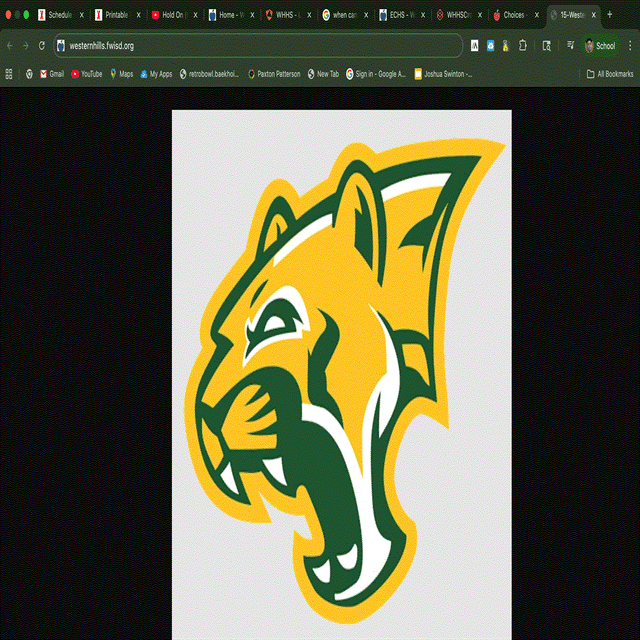Click the browser back arrow
The width and height of the screenshot is (640, 640).
[x=10, y=46]
